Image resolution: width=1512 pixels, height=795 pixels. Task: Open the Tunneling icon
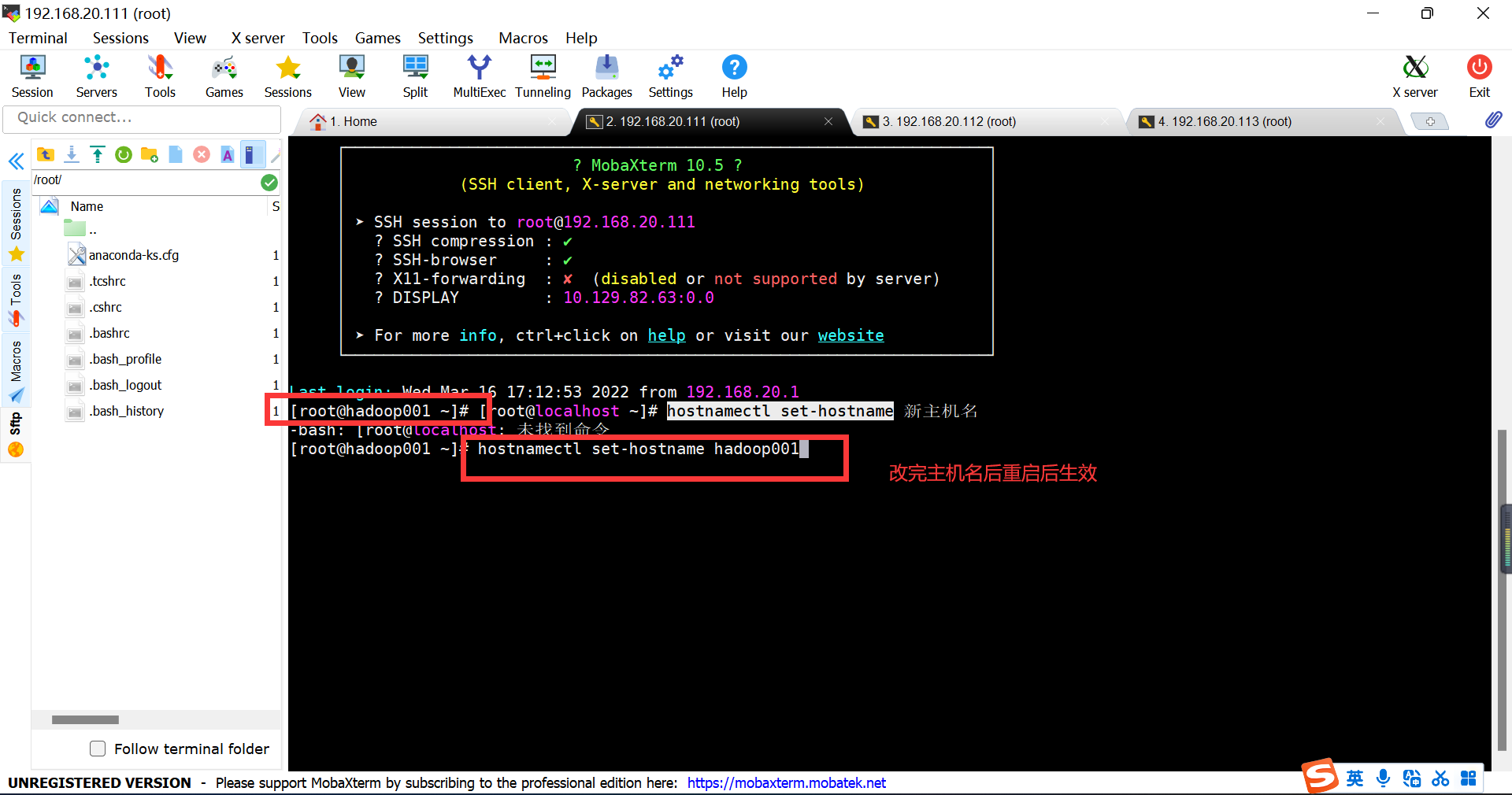[543, 76]
